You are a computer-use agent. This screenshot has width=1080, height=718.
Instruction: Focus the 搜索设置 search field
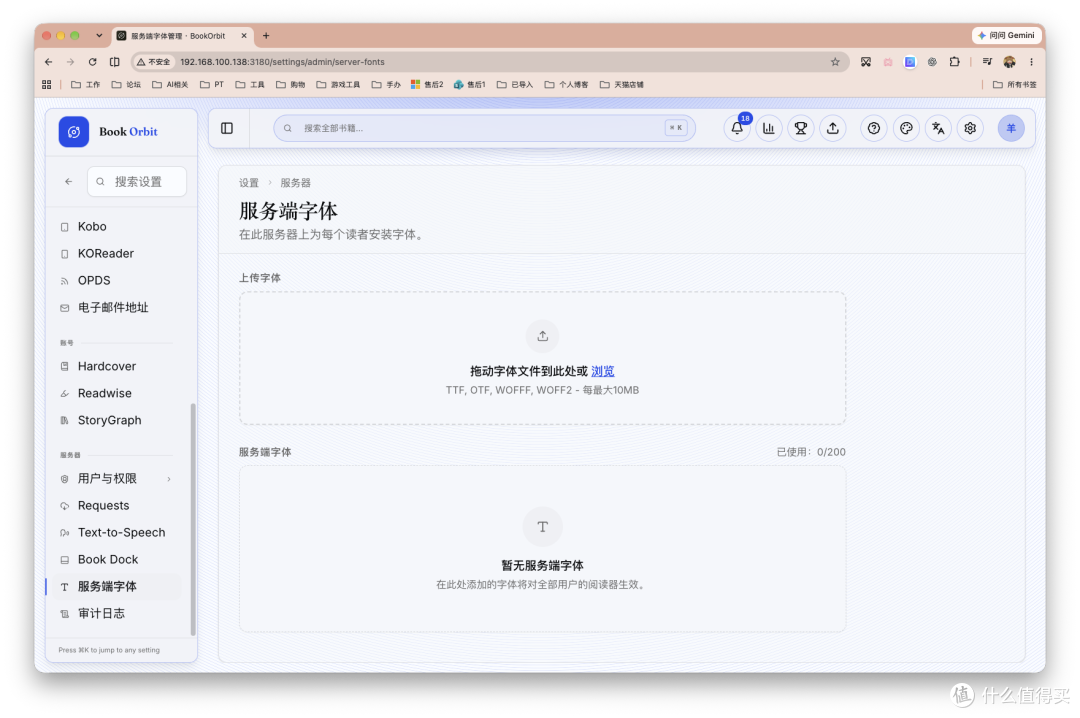coord(137,182)
